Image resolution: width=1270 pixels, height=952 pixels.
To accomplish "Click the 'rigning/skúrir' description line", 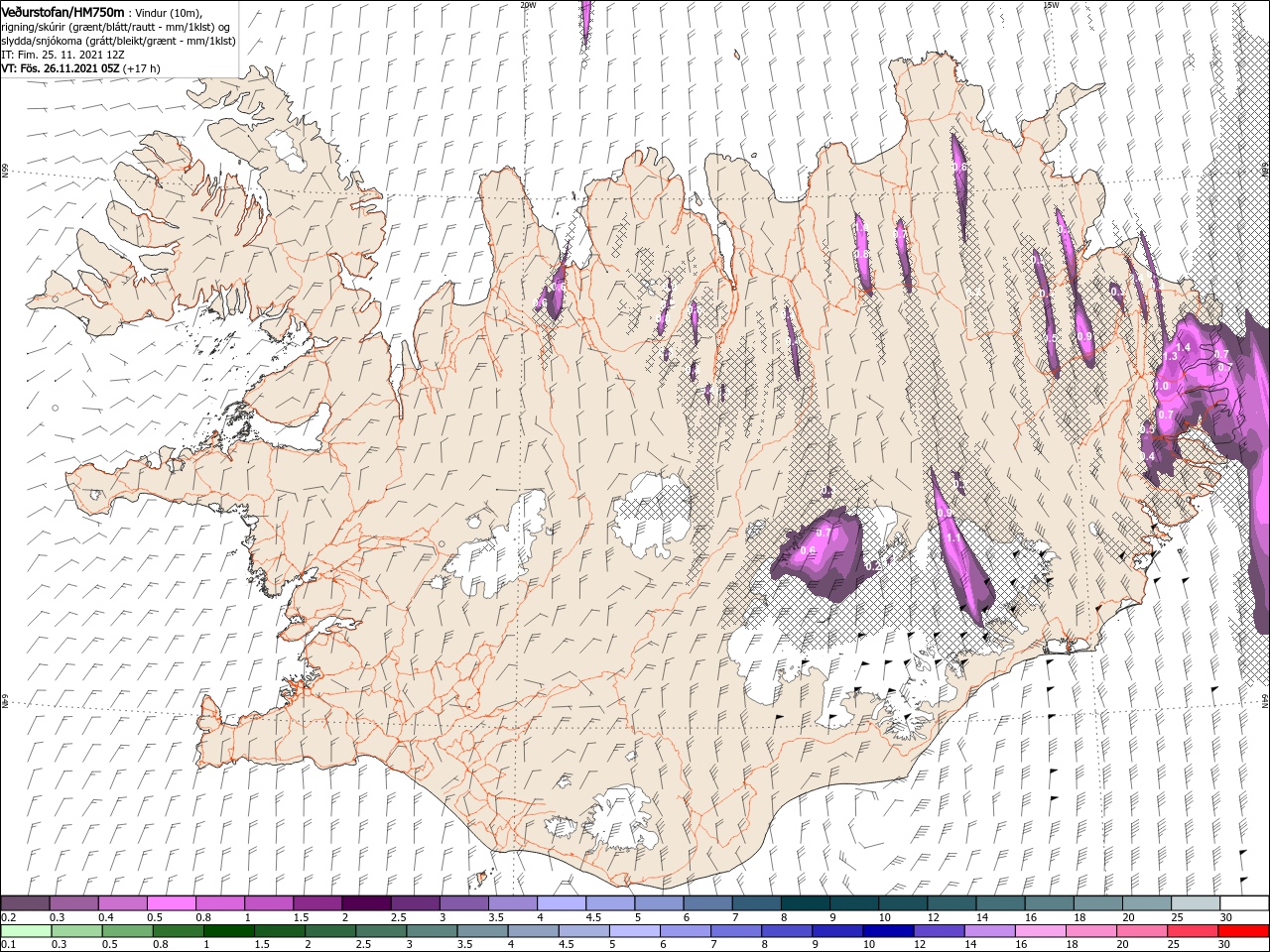I will [116, 26].
